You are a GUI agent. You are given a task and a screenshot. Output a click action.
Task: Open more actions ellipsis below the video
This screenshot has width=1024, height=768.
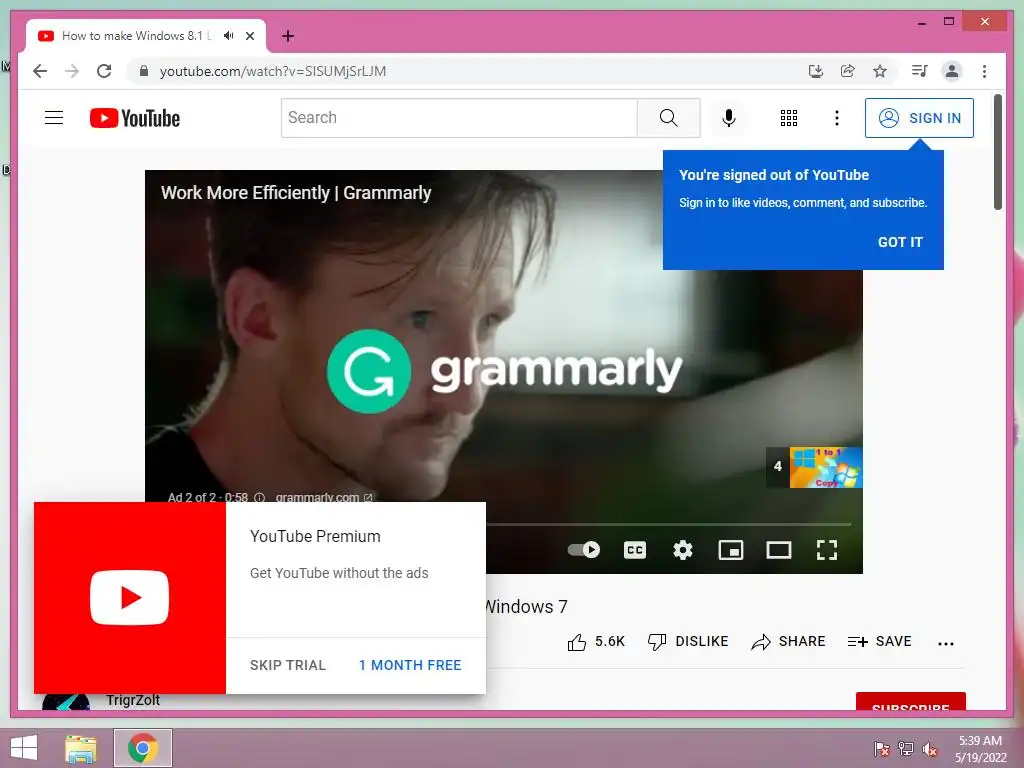[x=946, y=643]
